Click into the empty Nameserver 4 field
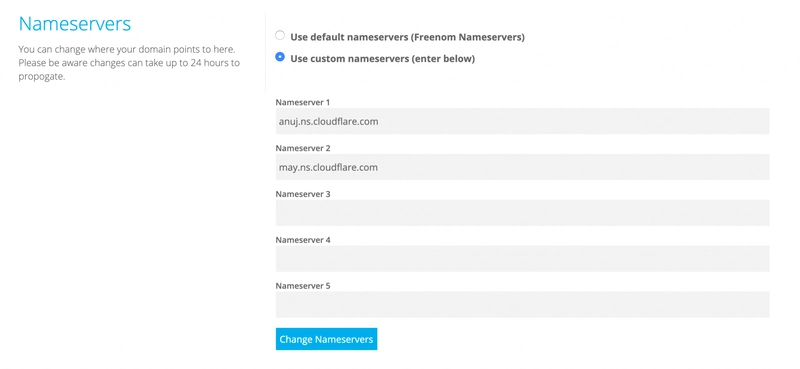Screen dimensions: 800x369 pos(522,259)
